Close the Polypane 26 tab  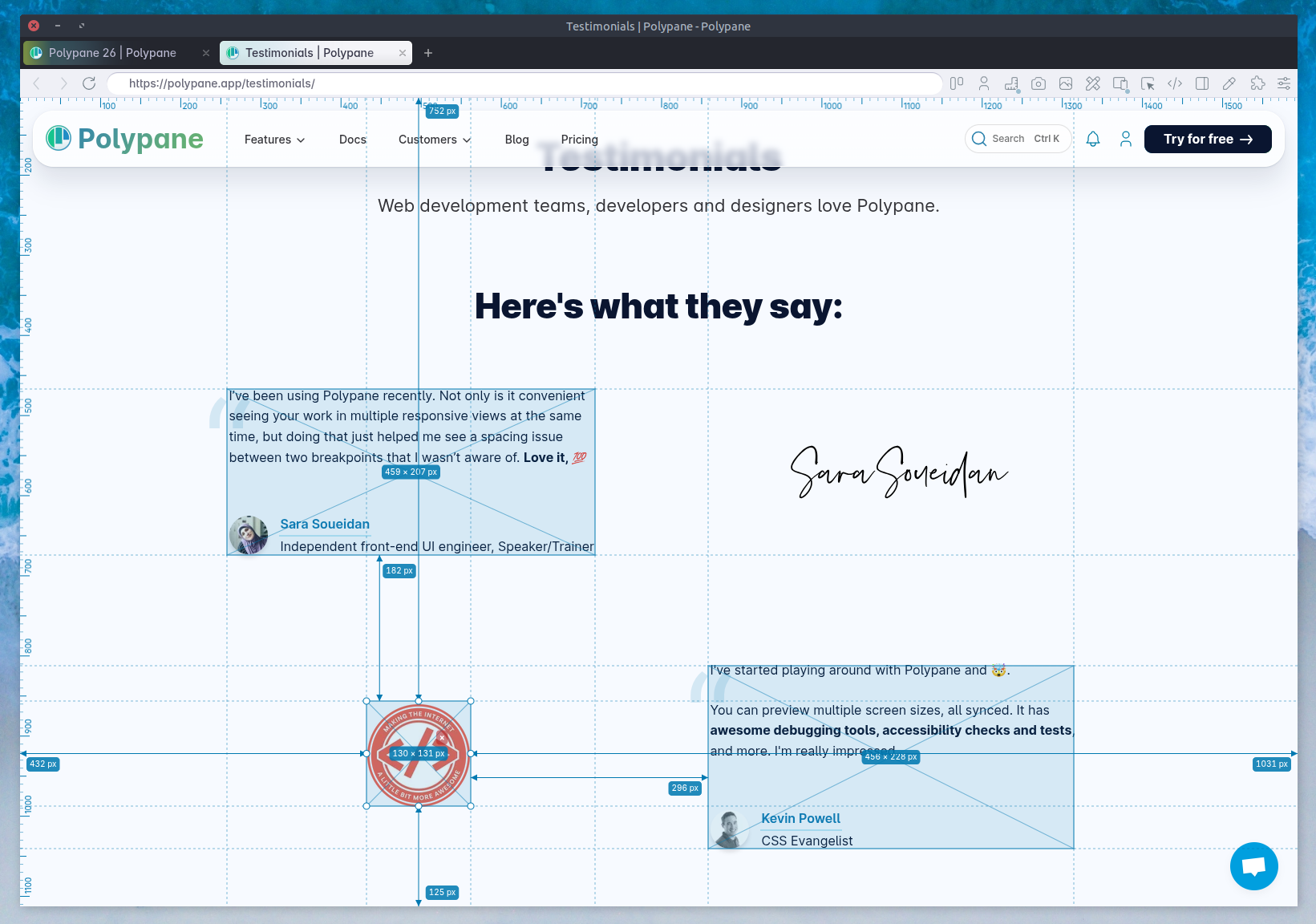pyautogui.click(x=206, y=53)
